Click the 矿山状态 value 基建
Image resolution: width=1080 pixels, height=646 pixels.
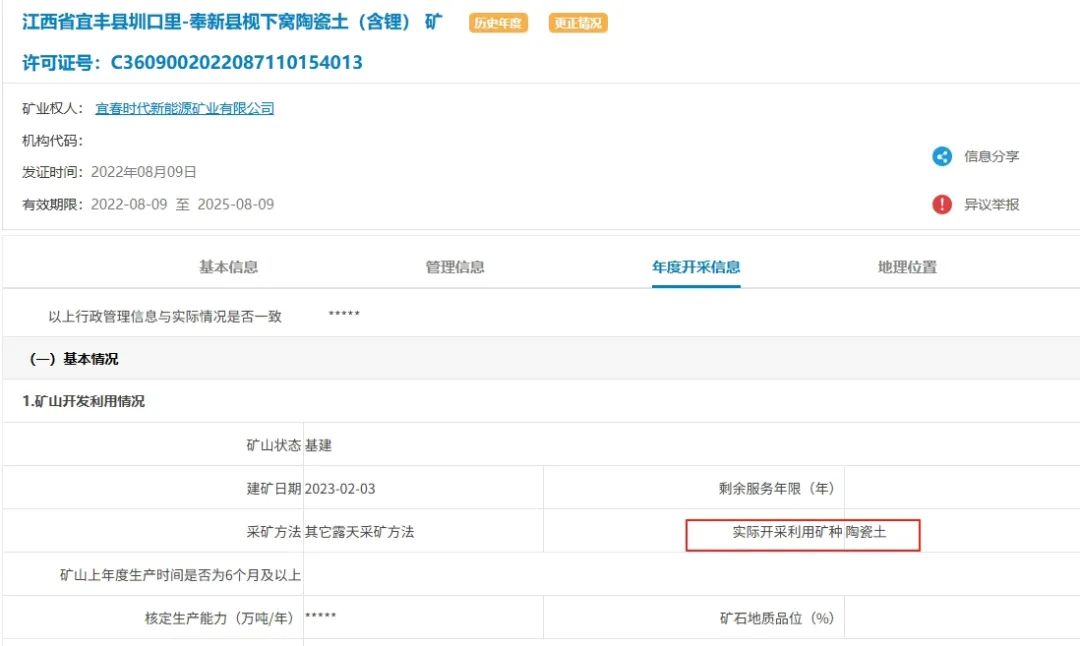[x=318, y=445]
